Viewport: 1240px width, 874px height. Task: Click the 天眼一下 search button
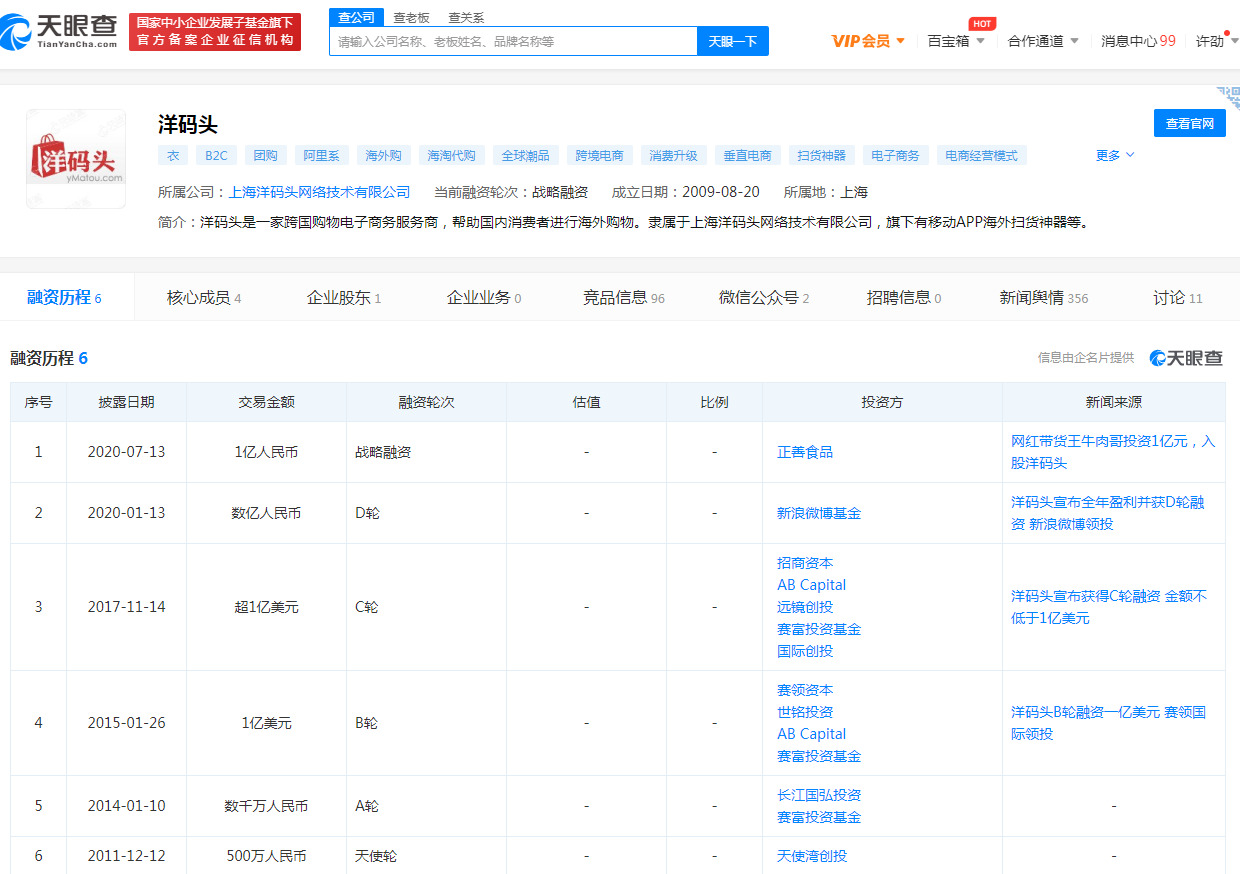coord(732,41)
